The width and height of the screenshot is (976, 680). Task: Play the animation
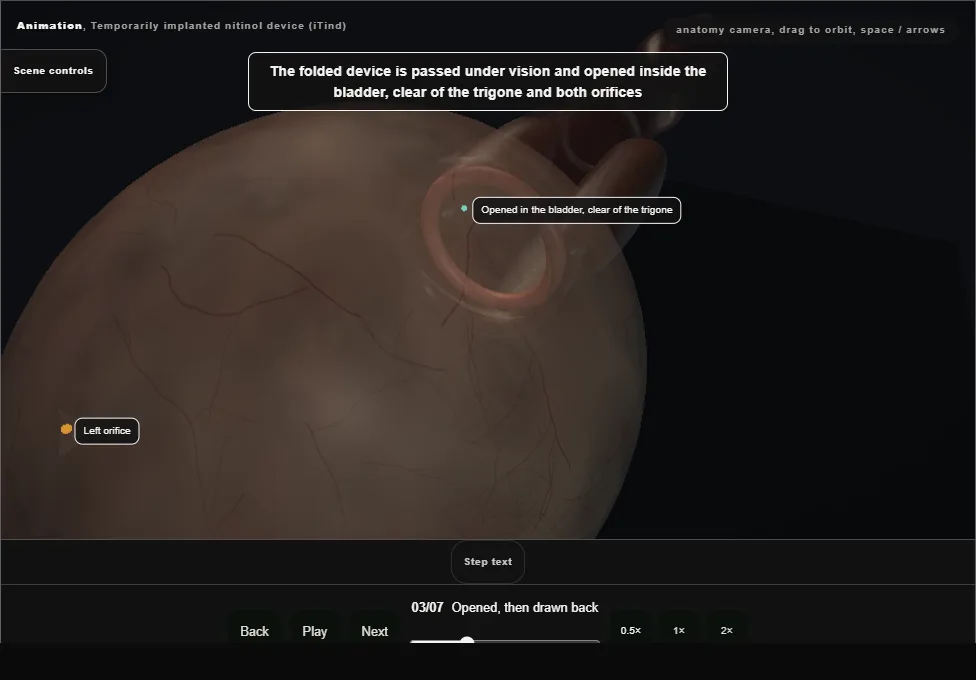click(314, 631)
